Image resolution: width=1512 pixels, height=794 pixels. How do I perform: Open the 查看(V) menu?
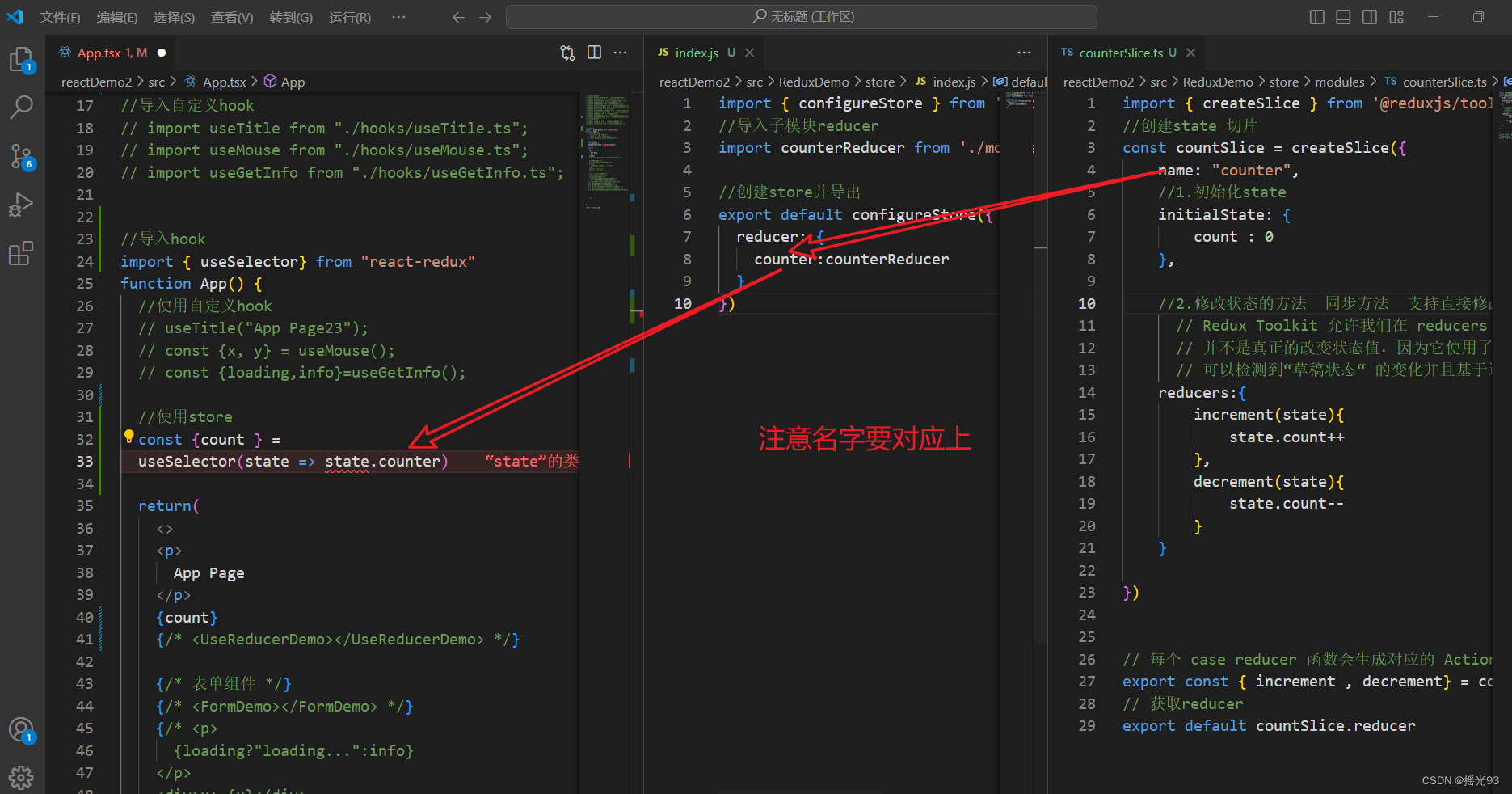232,17
